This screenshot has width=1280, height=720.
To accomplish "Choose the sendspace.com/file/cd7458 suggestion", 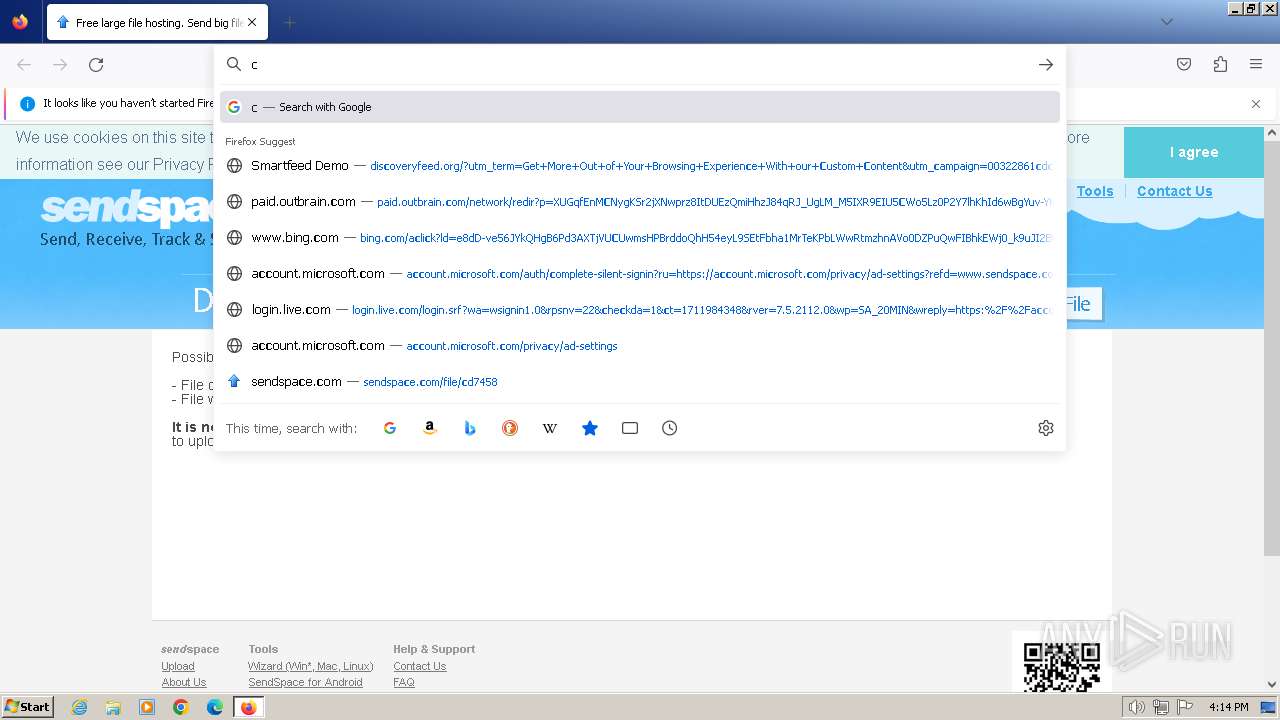I will [x=640, y=382].
